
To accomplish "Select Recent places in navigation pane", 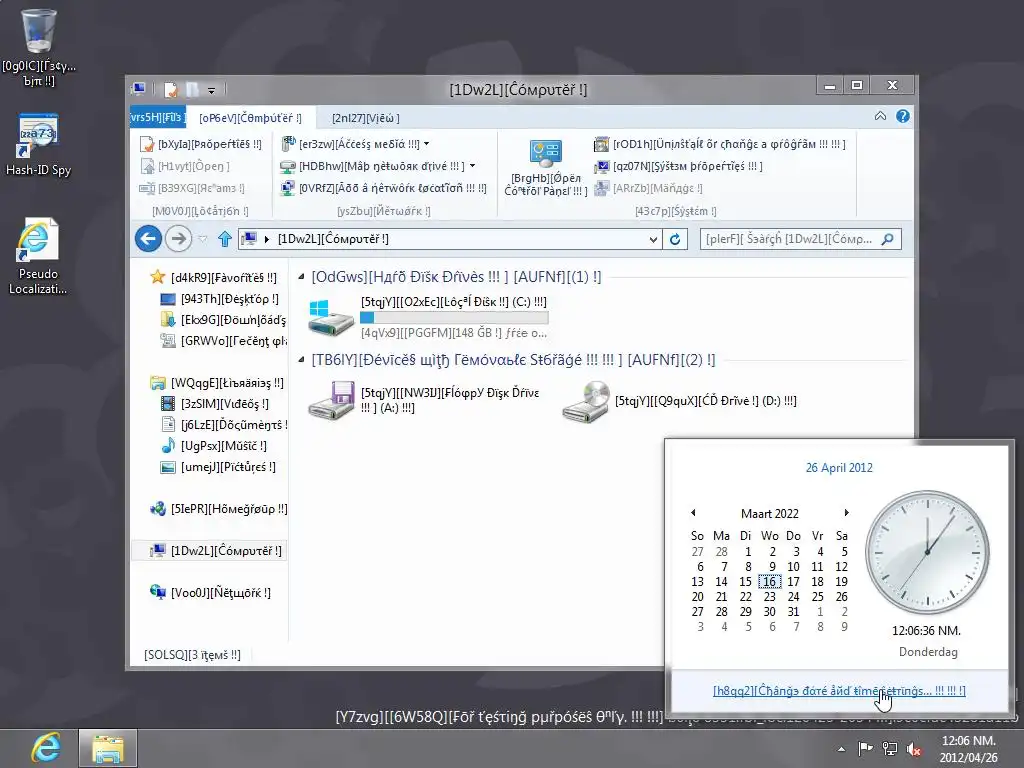I will point(223,341).
